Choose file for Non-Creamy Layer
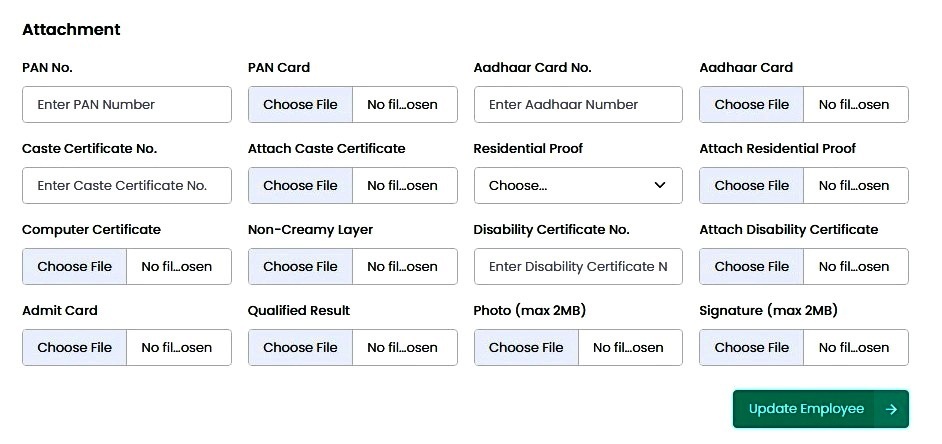 coord(301,267)
